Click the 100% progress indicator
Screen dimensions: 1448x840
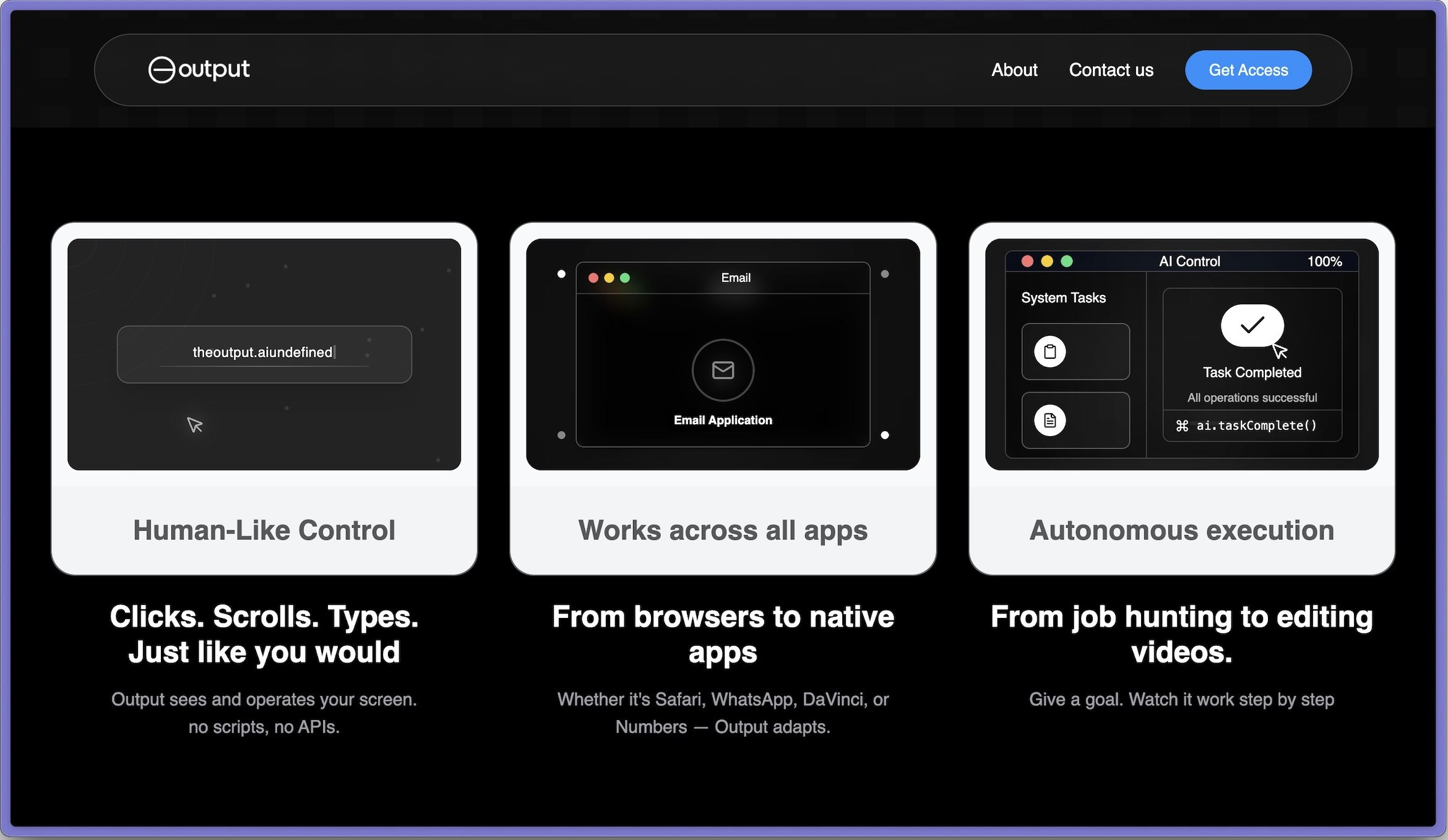(1324, 262)
